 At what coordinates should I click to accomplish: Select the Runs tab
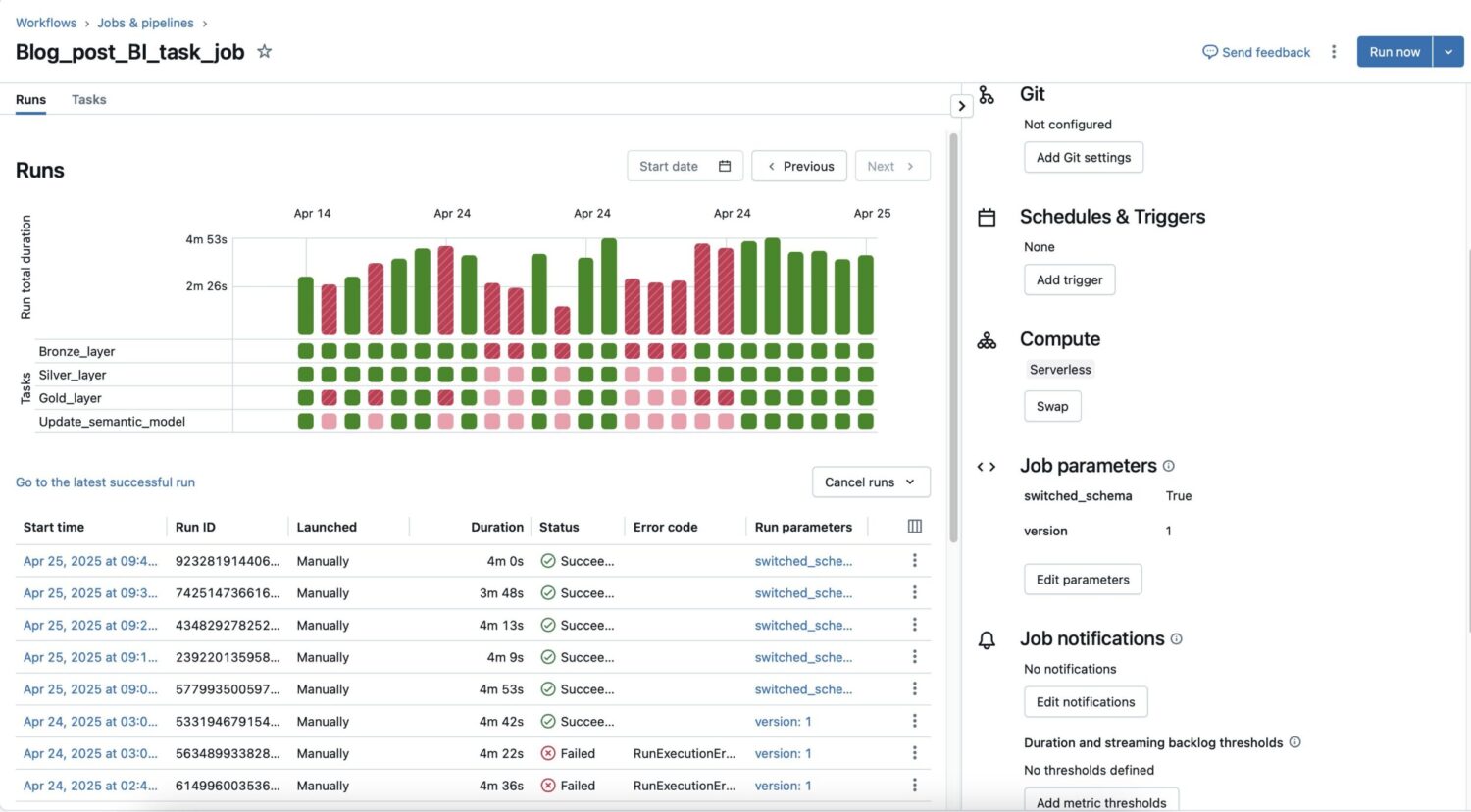(30, 99)
